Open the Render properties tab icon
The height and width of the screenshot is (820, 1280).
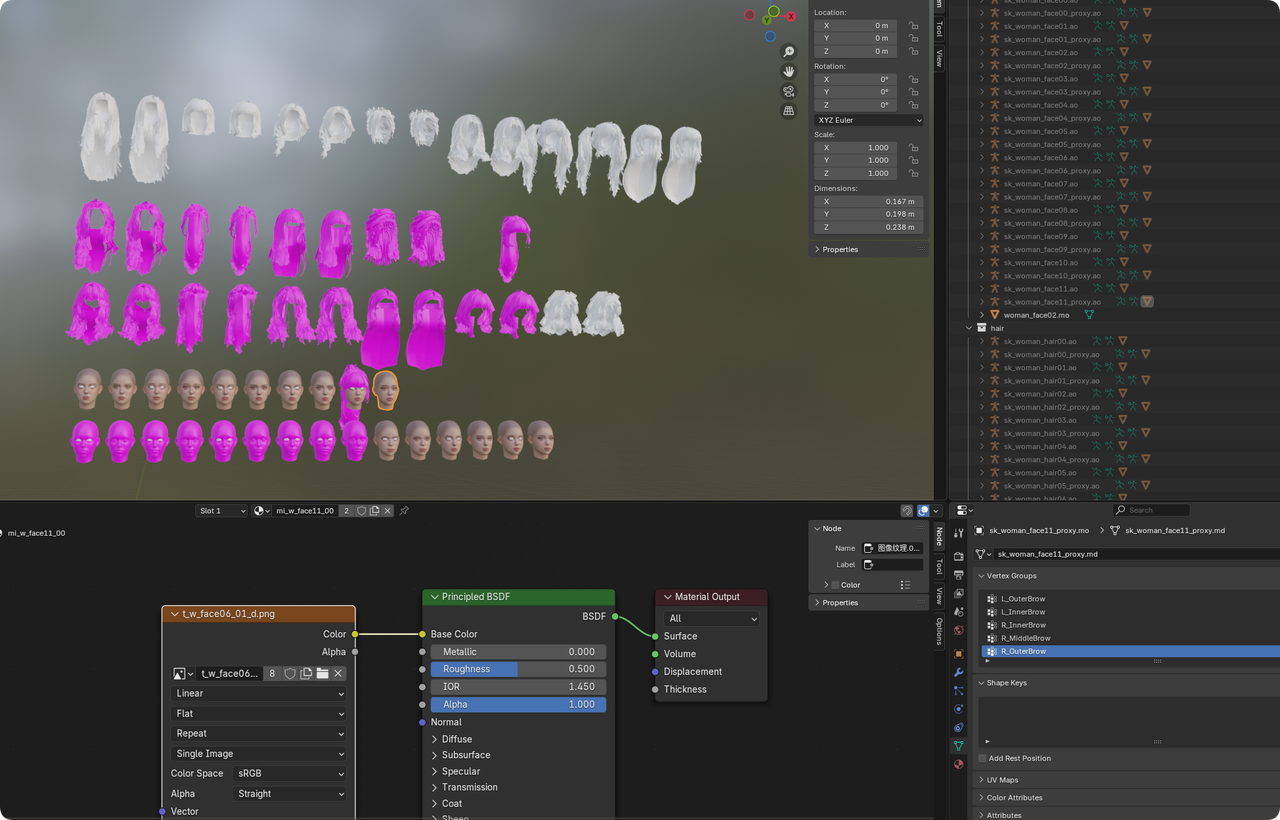pos(959,556)
